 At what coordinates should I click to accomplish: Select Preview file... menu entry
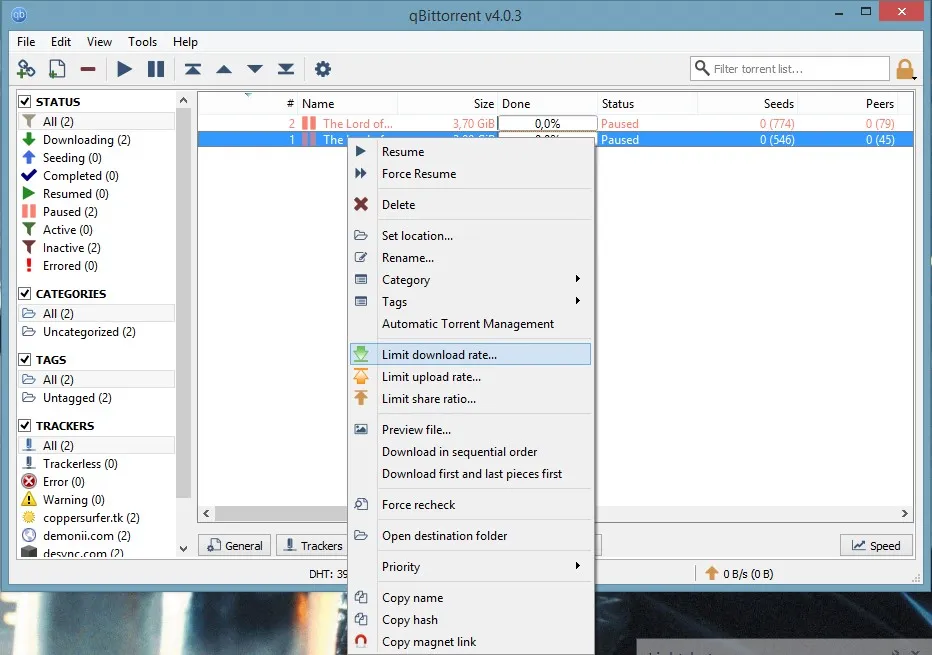coord(471,429)
